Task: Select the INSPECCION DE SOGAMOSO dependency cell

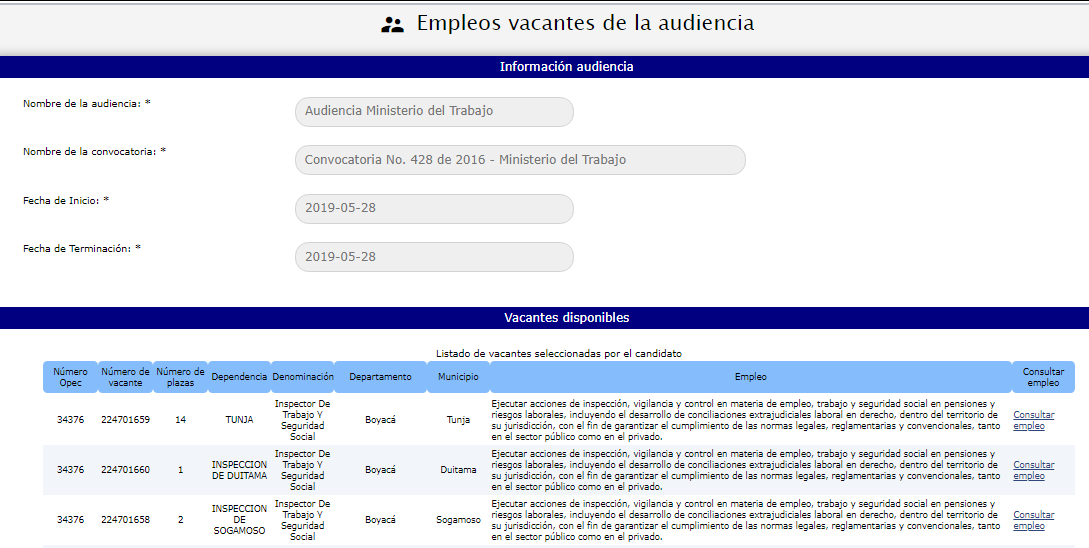Action: [x=239, y=520]
